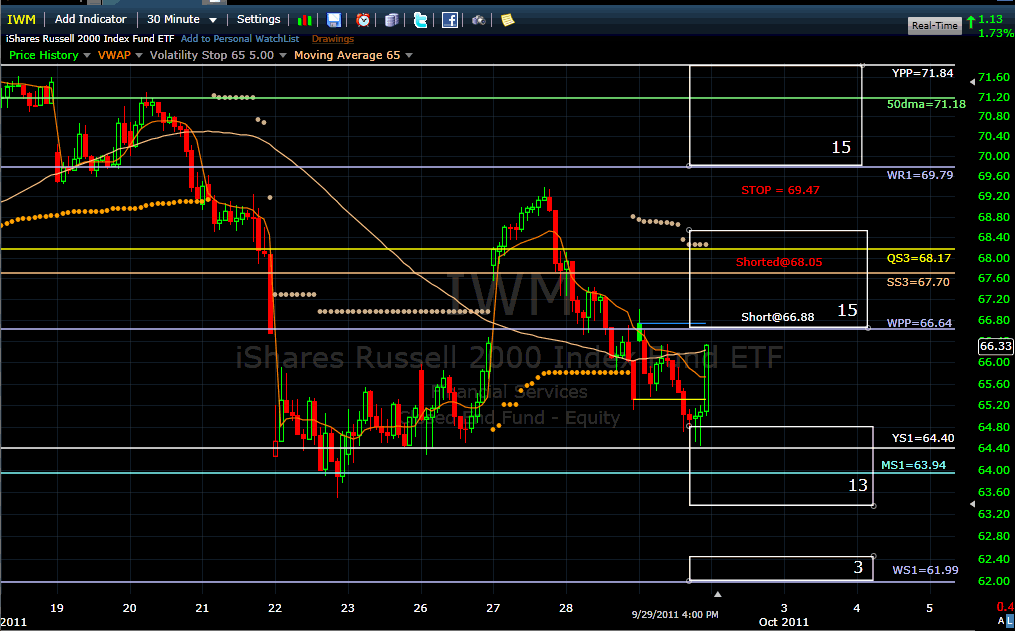Select the WPP=66.64 label

[x=920, y=323]
